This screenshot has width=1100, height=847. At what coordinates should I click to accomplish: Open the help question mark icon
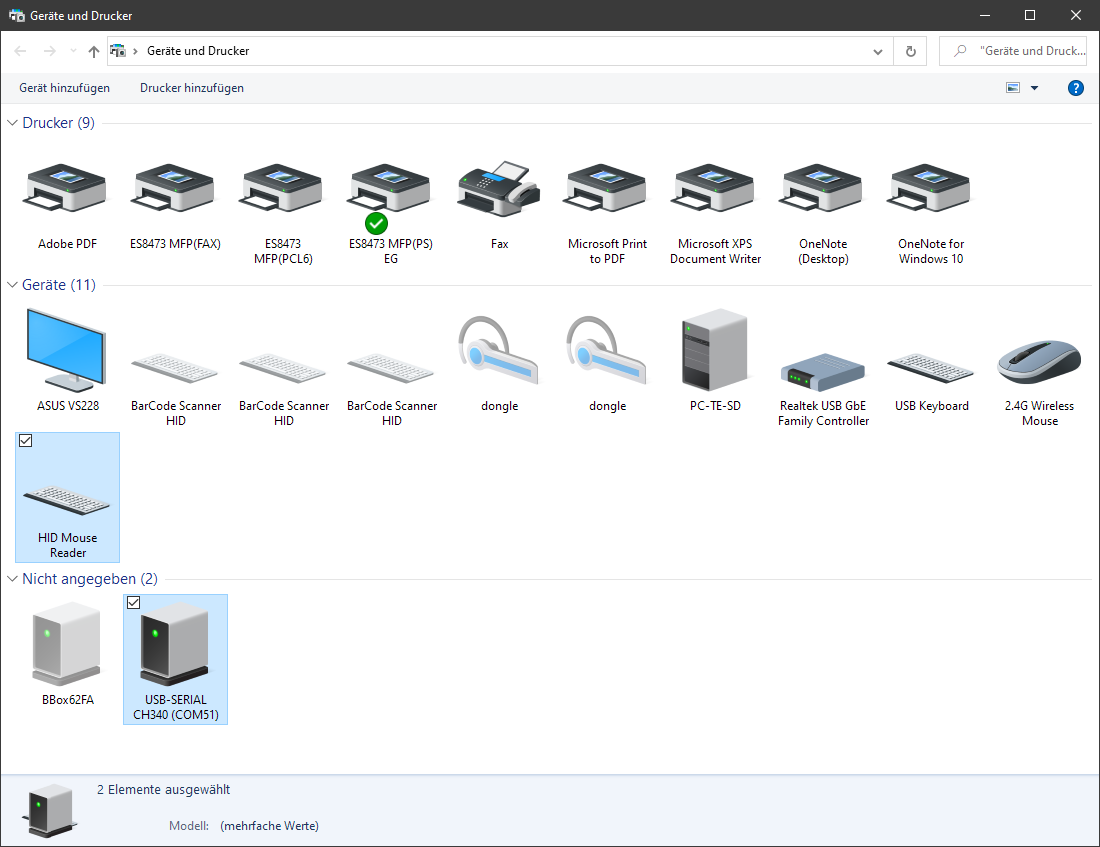(x=1076, y=88)
